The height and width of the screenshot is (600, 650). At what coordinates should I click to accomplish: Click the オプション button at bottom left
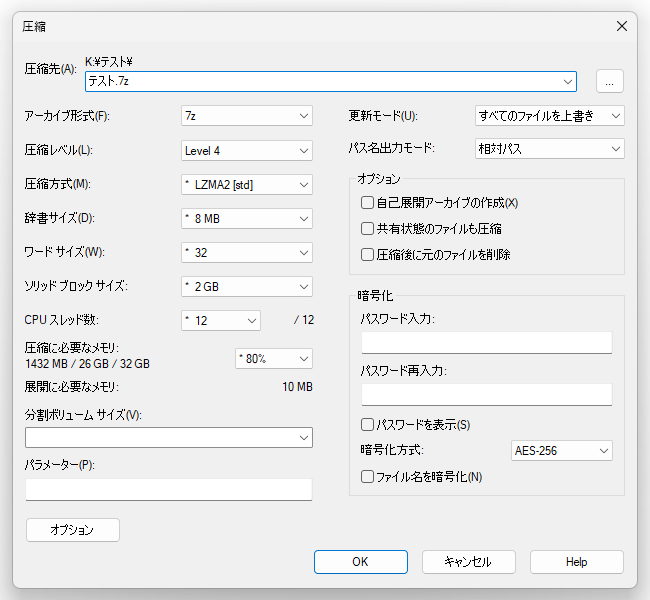(x=73, y=530)
